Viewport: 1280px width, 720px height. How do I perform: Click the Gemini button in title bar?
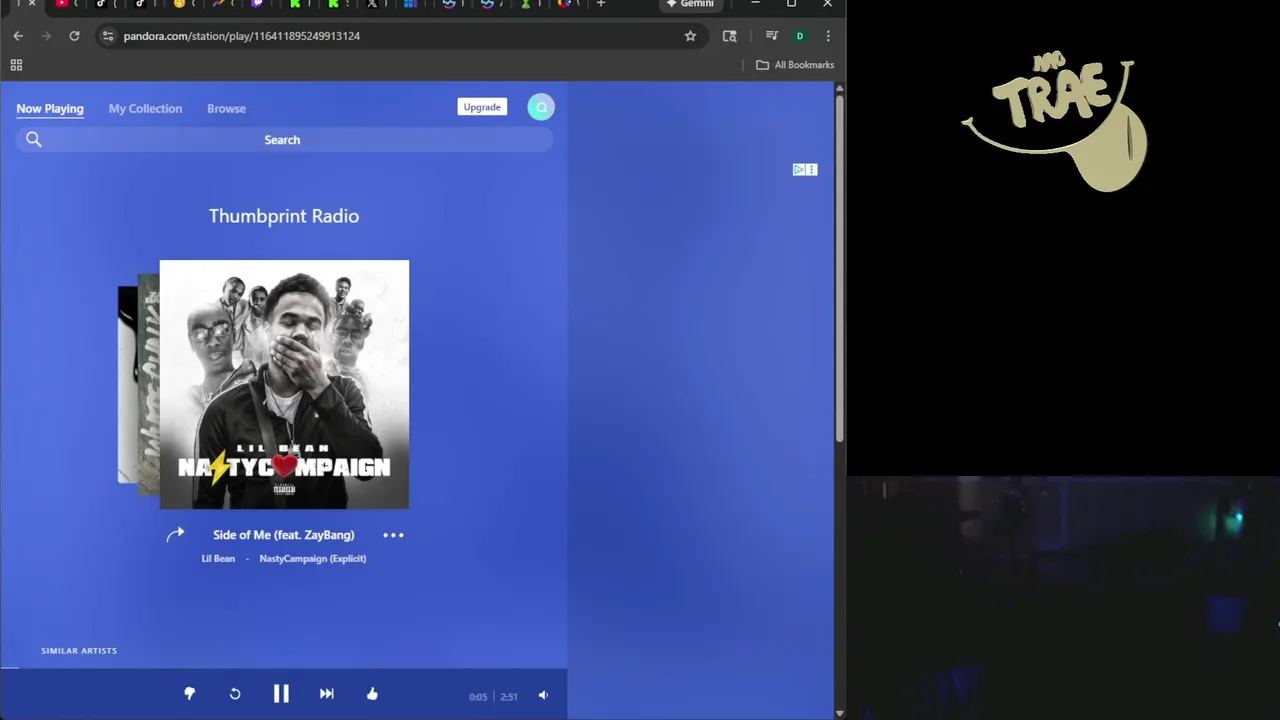690,4
